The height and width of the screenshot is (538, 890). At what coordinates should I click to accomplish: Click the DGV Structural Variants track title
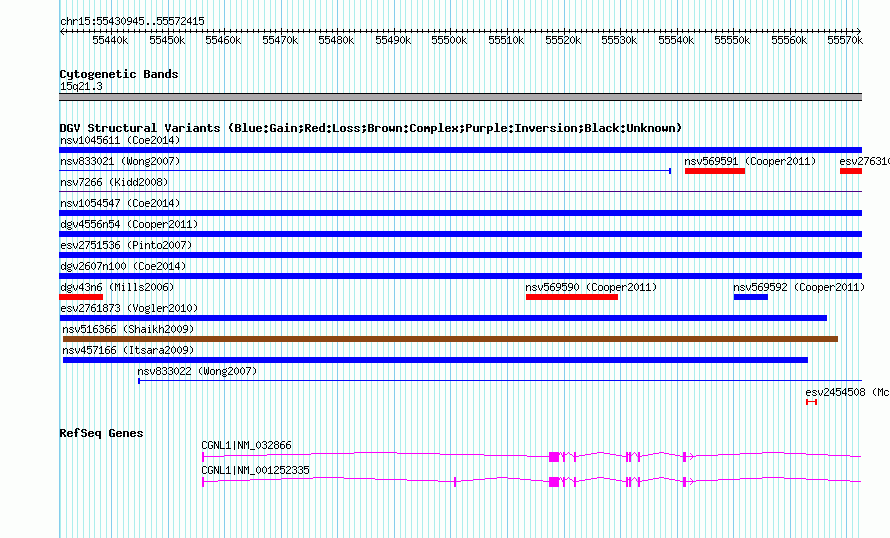click(371, 128)
